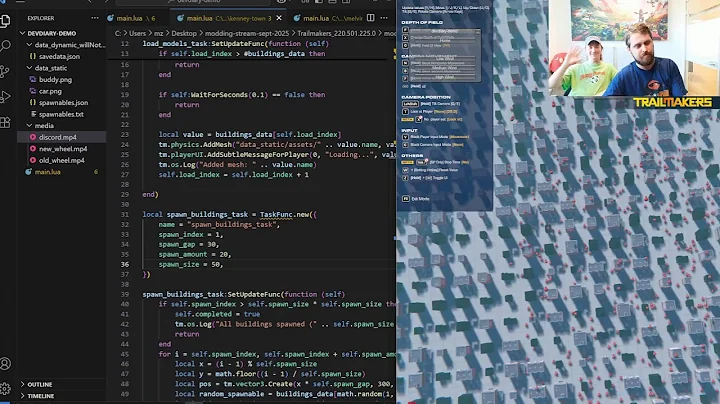
Task: Split the editor to the right
Action: pyautogui.click(x=371, y=18)
